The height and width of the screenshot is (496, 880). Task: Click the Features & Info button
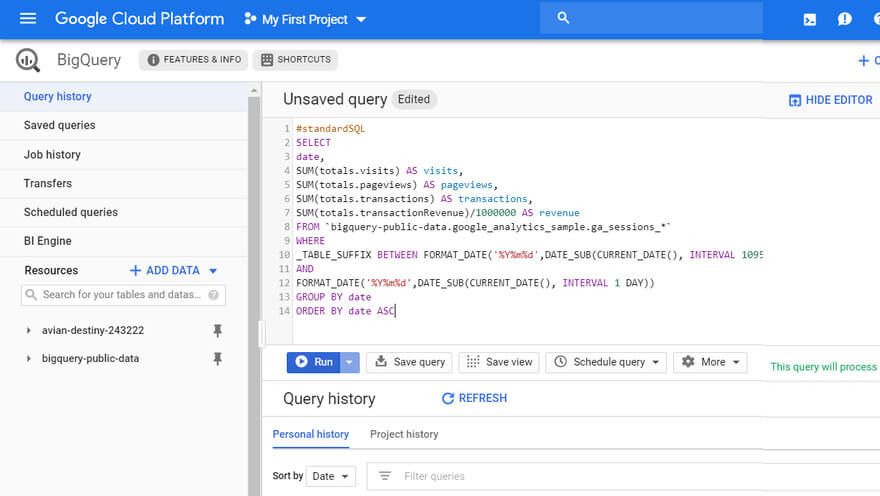point(194,60)
